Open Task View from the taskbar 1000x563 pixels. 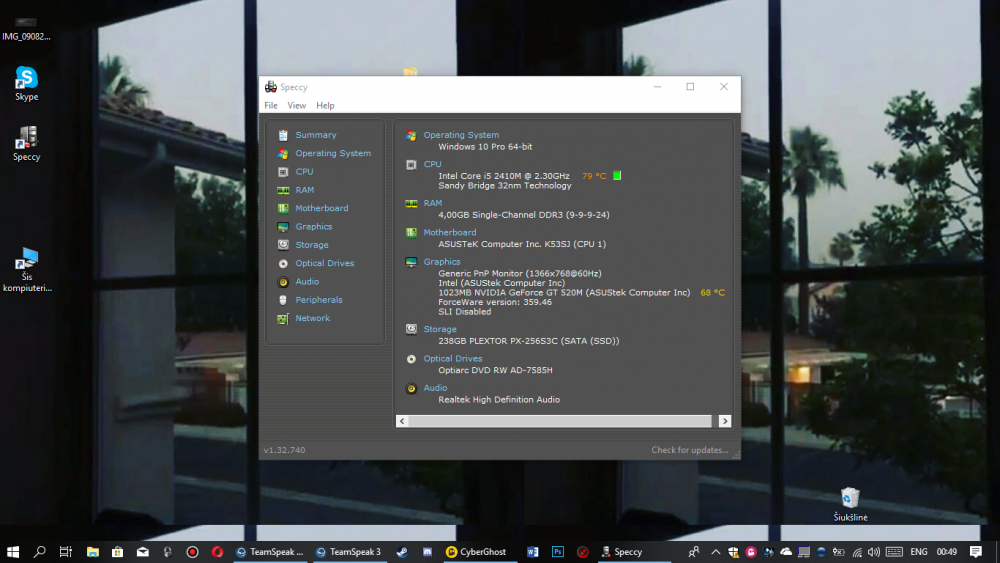(x=66, y=552)
